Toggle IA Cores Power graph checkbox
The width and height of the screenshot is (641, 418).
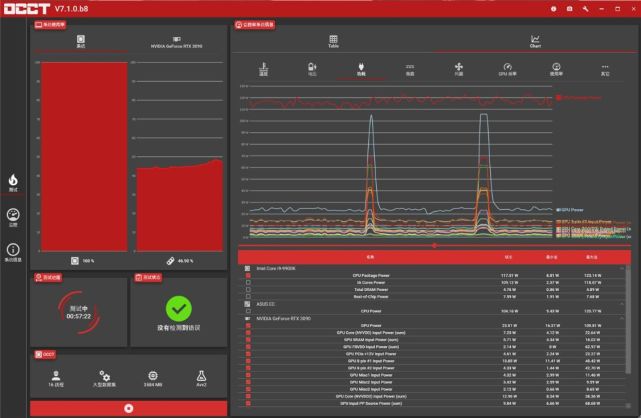tap(248, 282)
